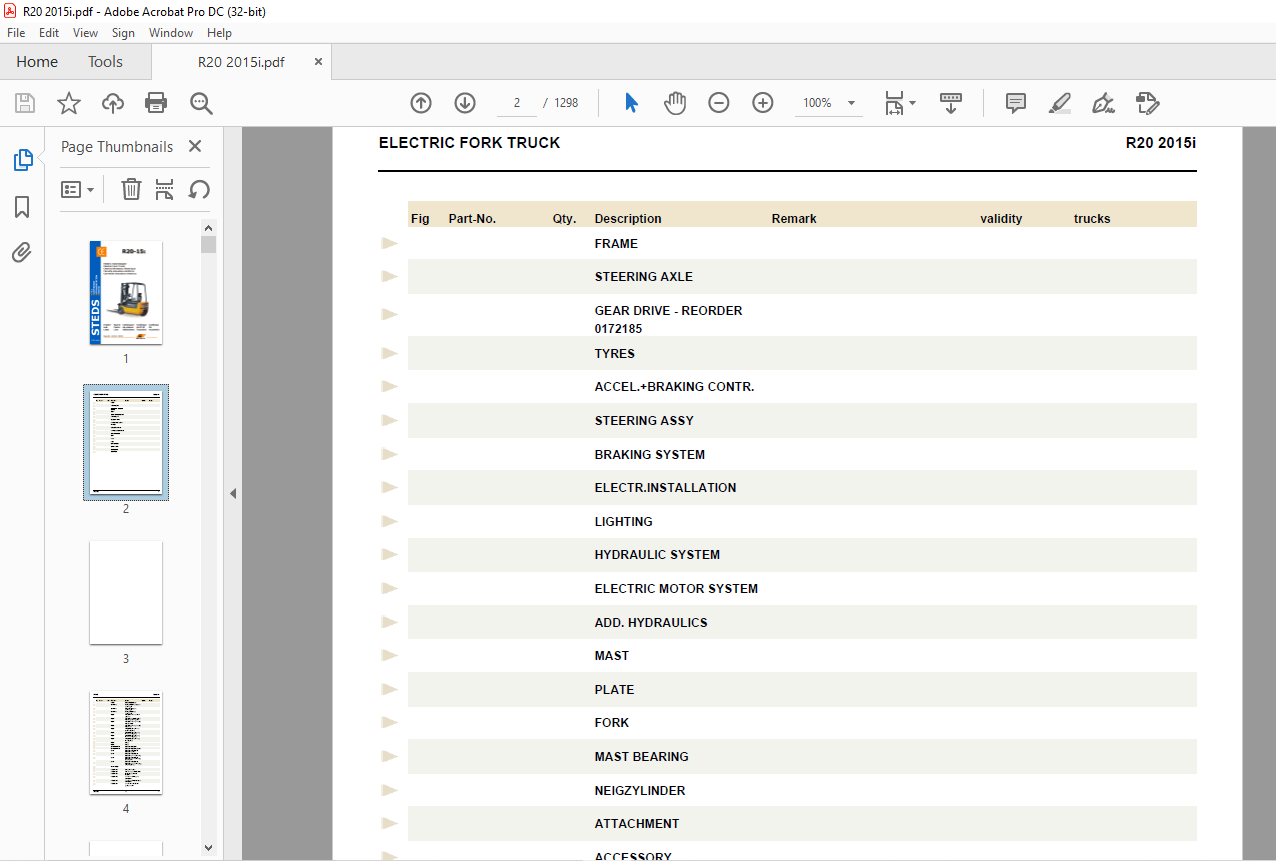Expand the MAST row arrow
Screen dimensions: 1276x861
click(390, 655)
